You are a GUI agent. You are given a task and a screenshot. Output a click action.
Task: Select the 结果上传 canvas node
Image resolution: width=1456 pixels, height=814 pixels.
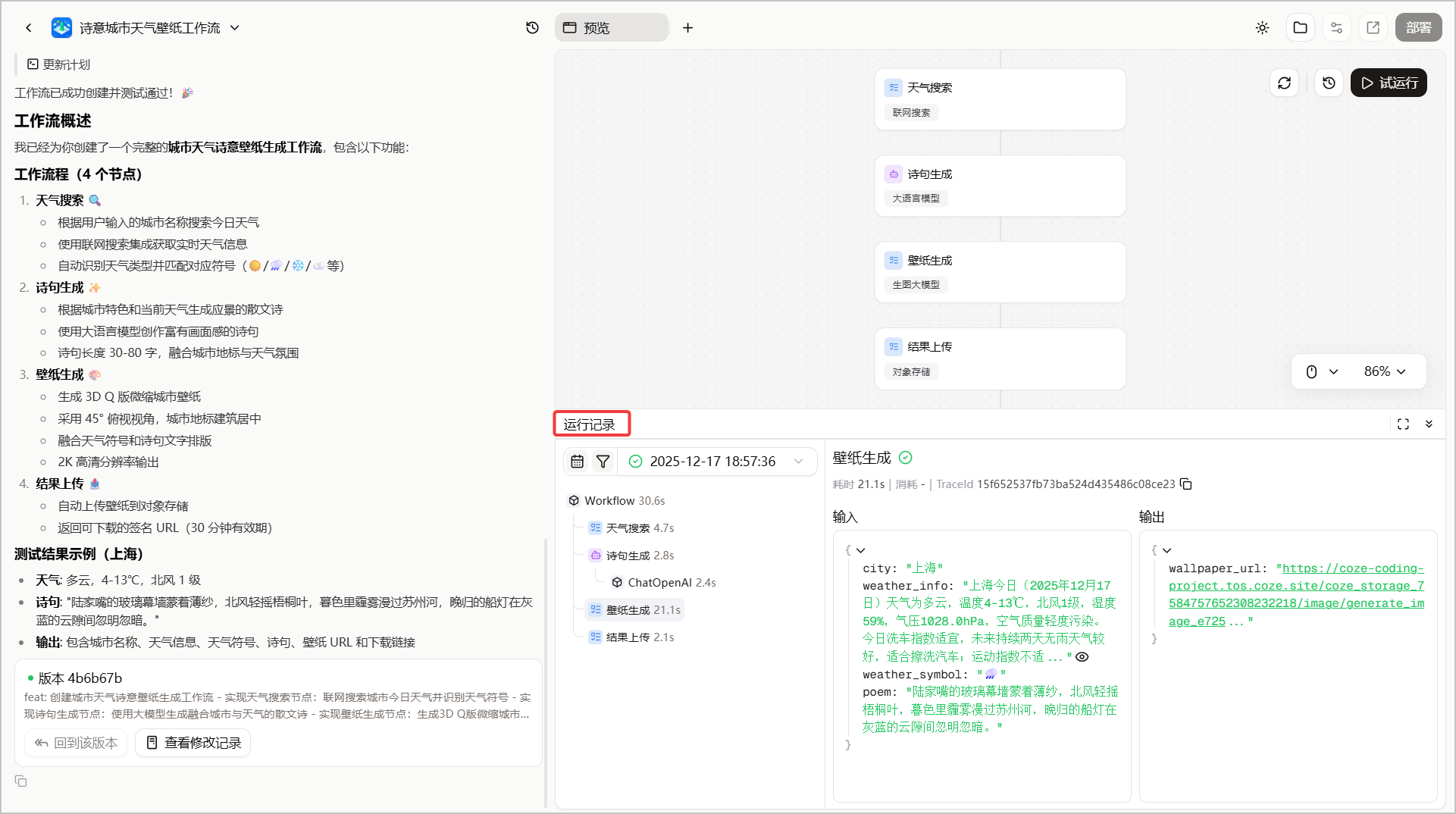click(x=1000, y=358)
